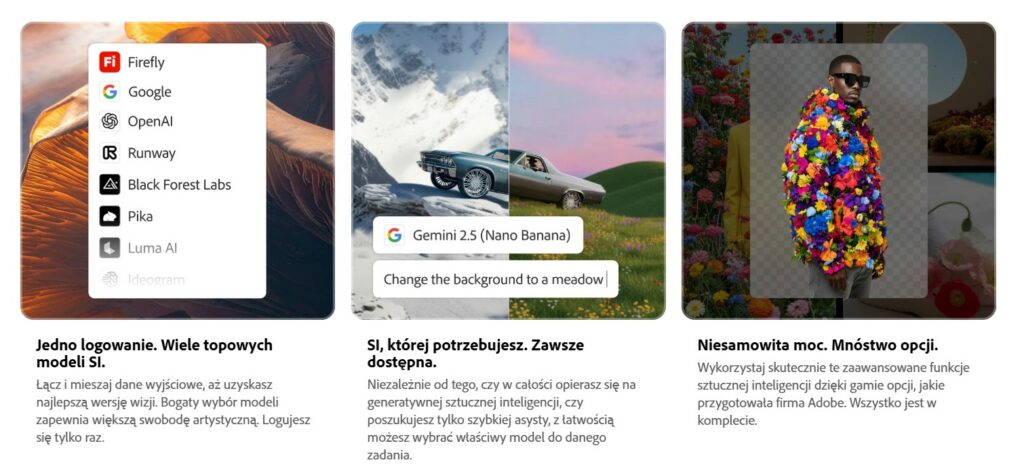Open the Gemini 2.5 (Nano Banana) selector
This screenshot has width=1024, height=473.
point(477,235)
